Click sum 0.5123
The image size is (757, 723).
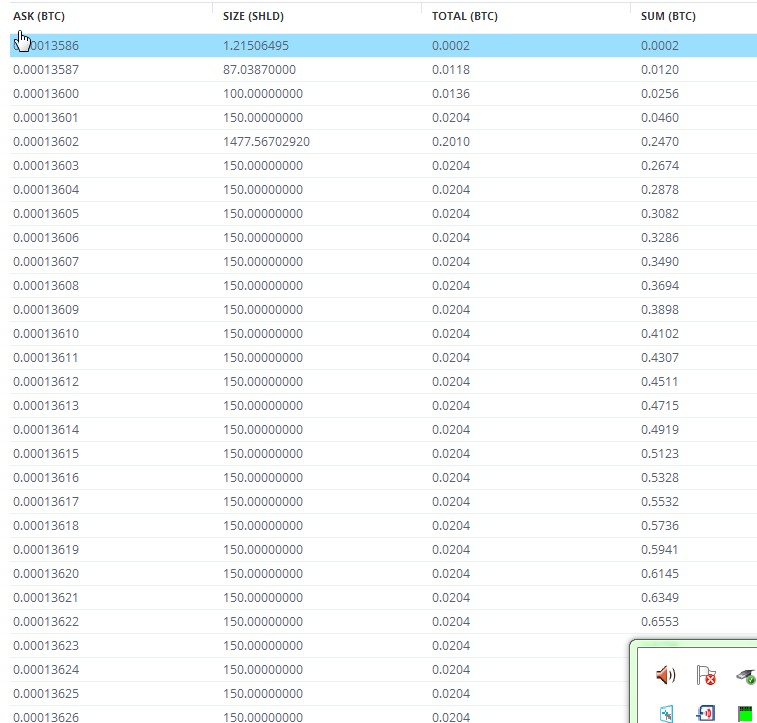660,454
